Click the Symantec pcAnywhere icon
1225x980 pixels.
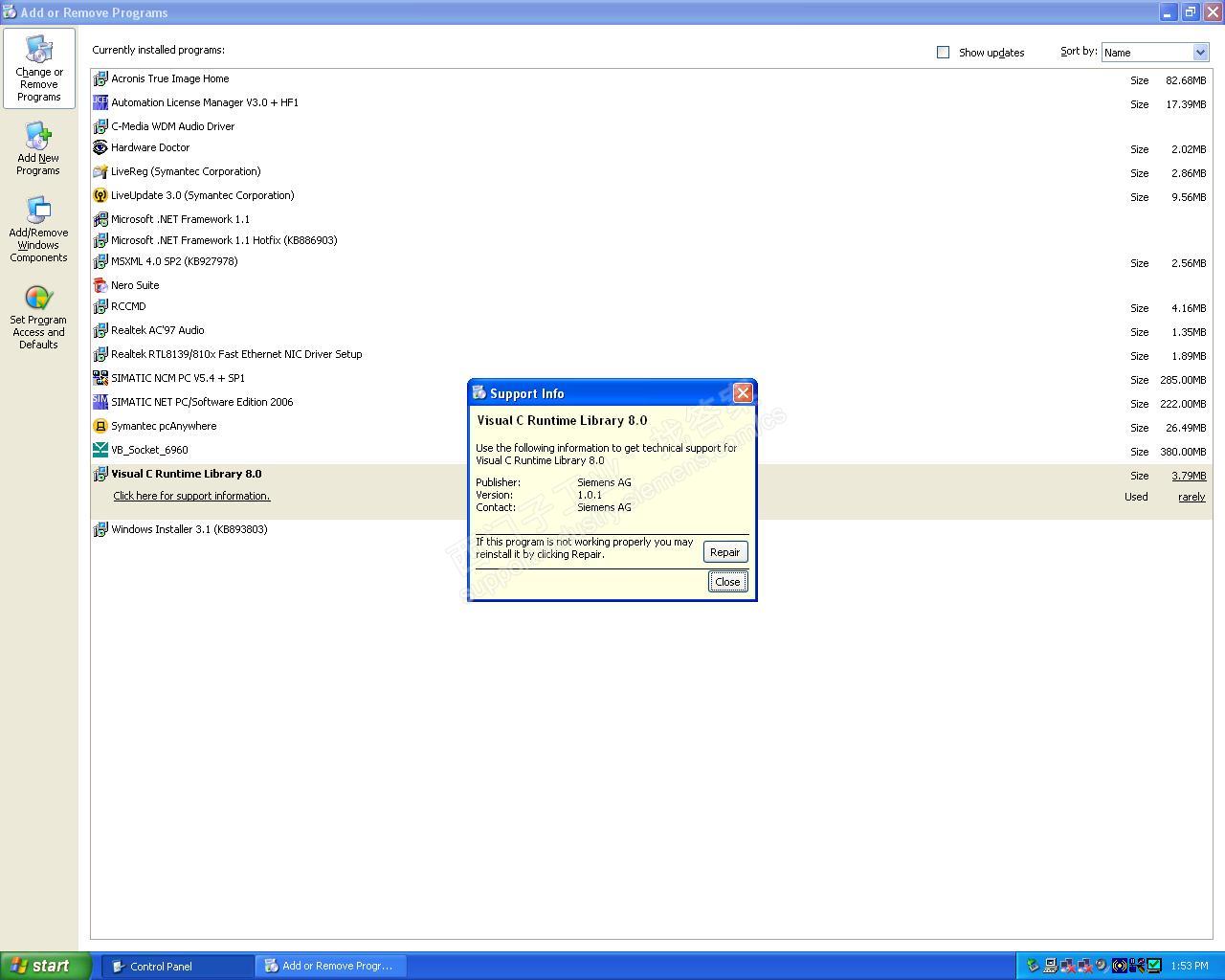tap(100, 426)
